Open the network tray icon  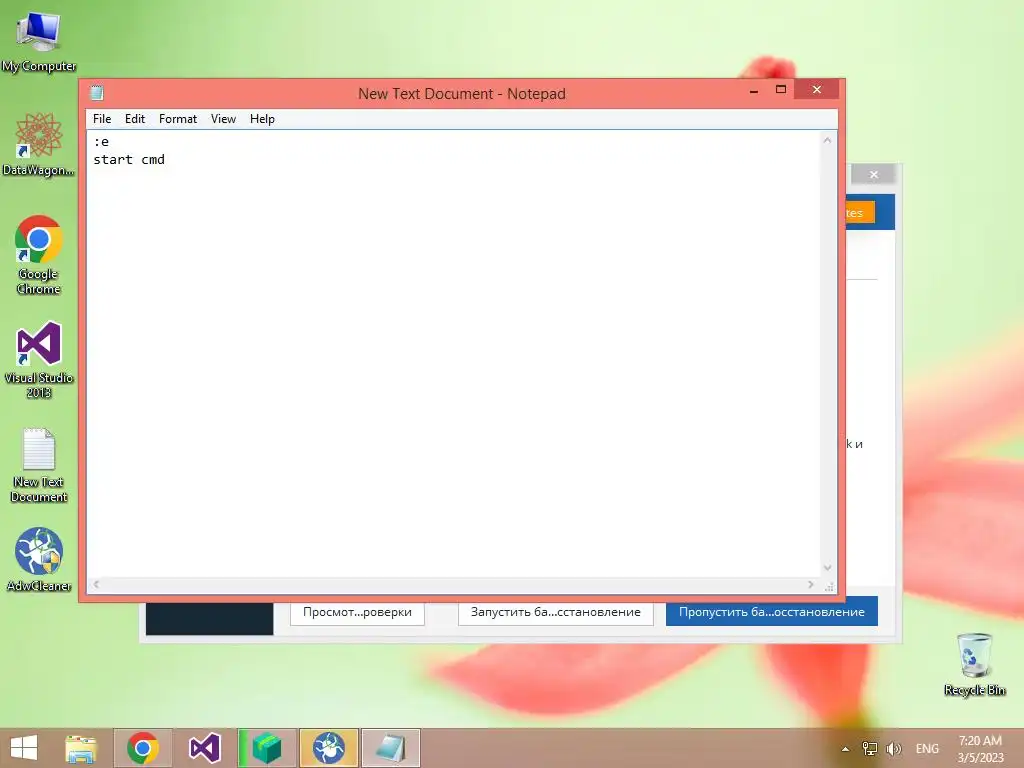869,749
